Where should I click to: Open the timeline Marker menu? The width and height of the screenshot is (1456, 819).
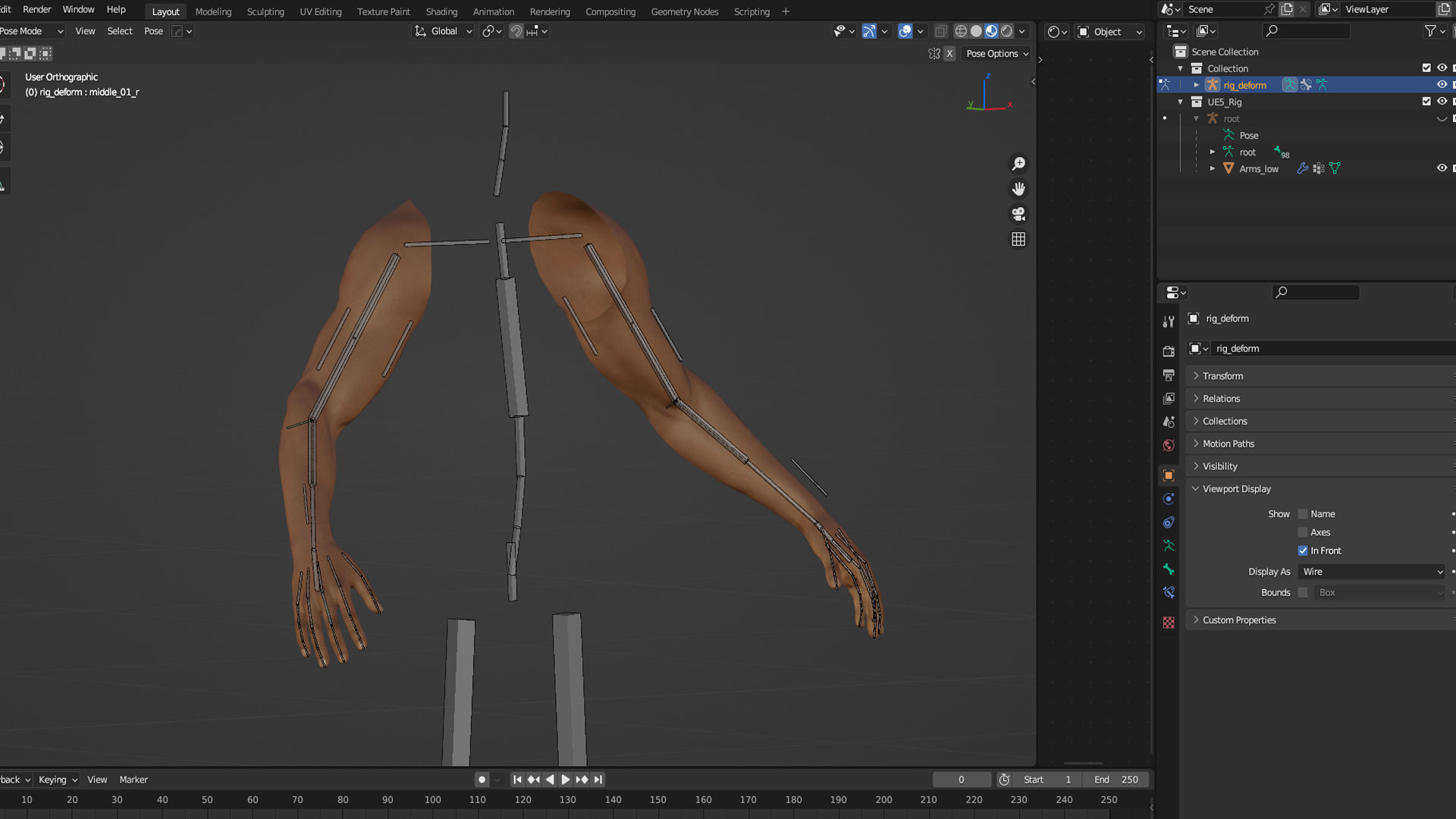[x=133, y=780]
